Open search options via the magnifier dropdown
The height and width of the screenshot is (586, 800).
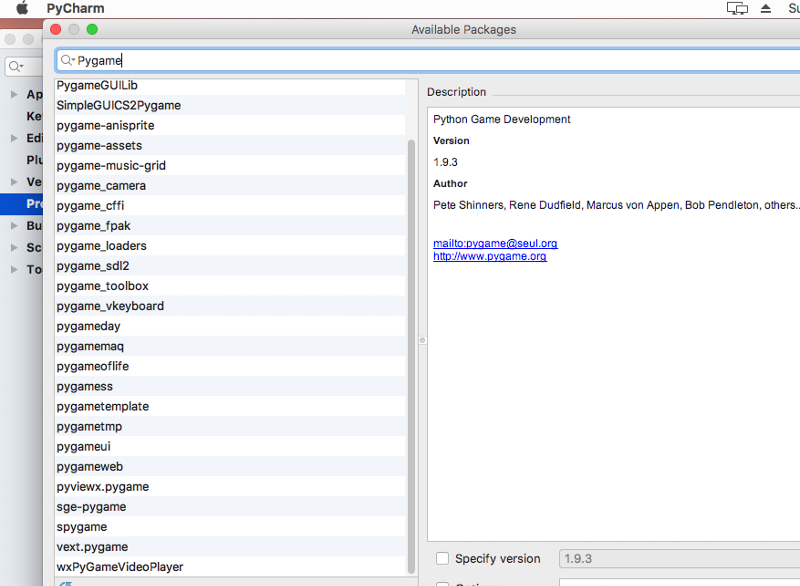[64, 60]
